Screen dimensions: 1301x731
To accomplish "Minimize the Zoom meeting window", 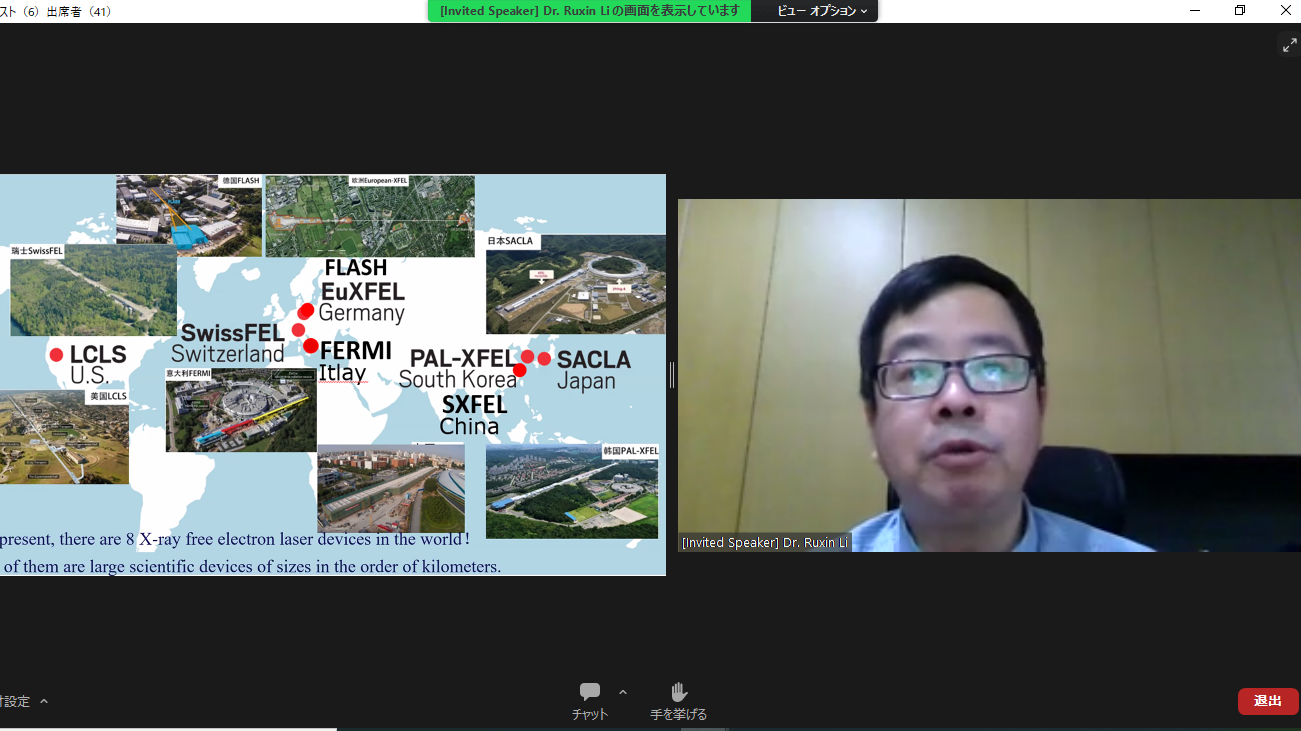I will pos(1195,11).
